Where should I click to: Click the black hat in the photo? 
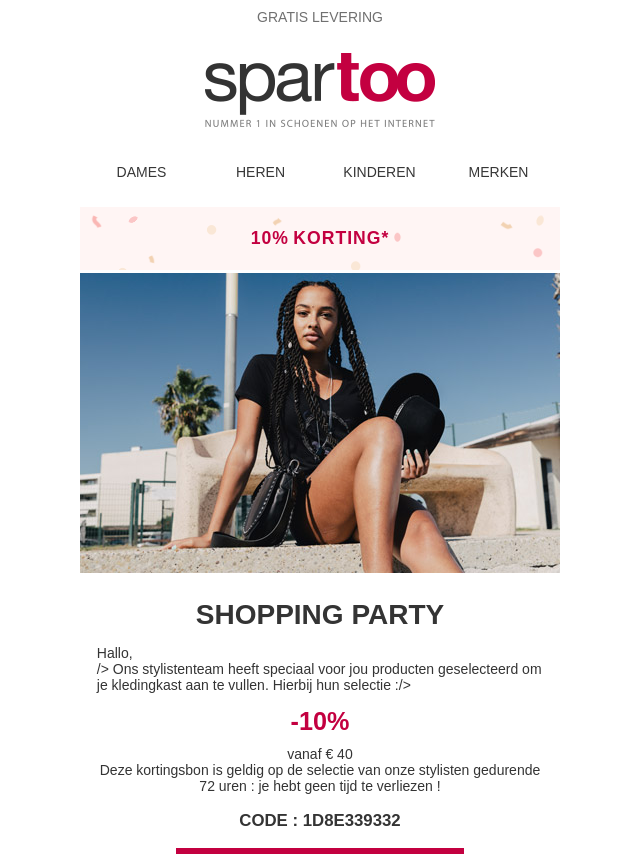(x=412, y=410)
